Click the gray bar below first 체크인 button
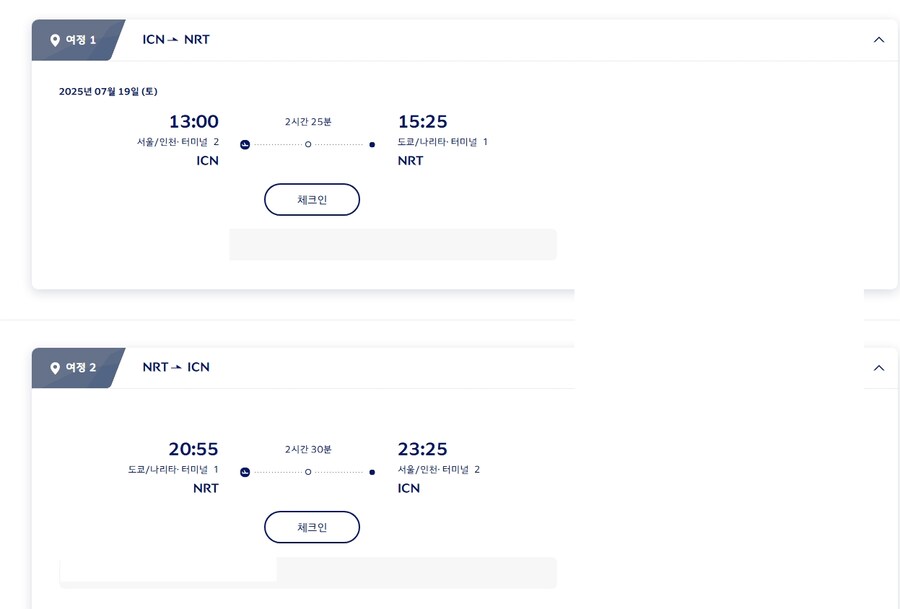The width and height of the screenshot is (900, 609). click(393, 245)
